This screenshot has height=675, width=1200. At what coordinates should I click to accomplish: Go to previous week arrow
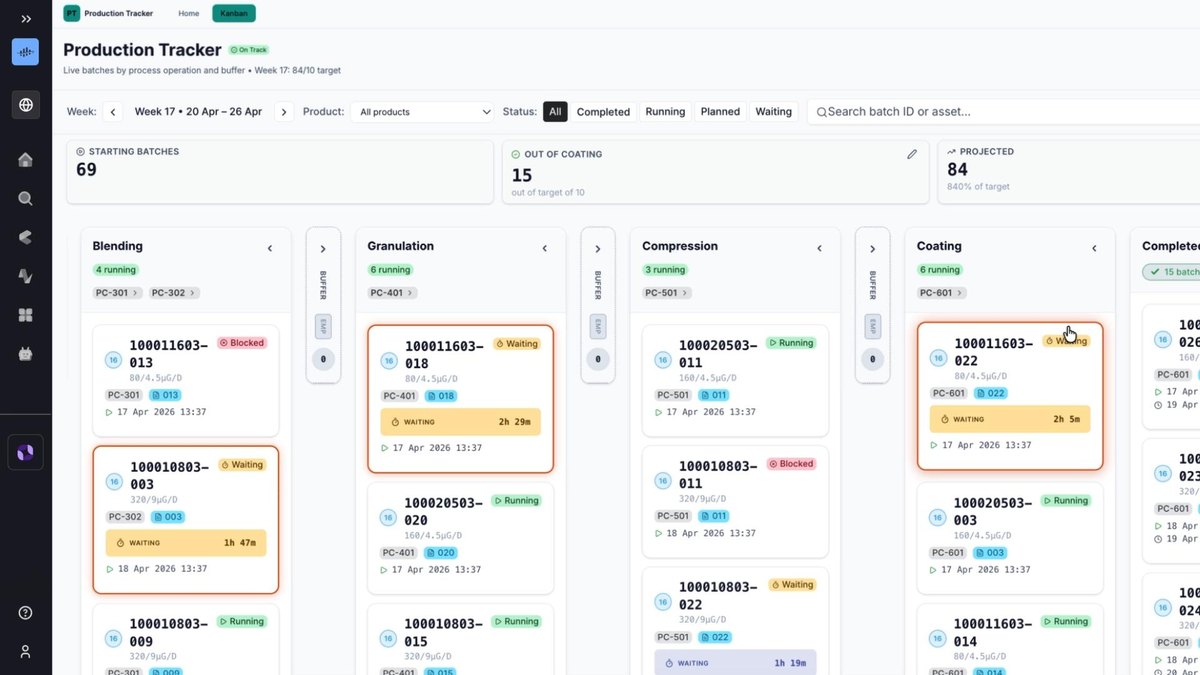tap(113, 112)
